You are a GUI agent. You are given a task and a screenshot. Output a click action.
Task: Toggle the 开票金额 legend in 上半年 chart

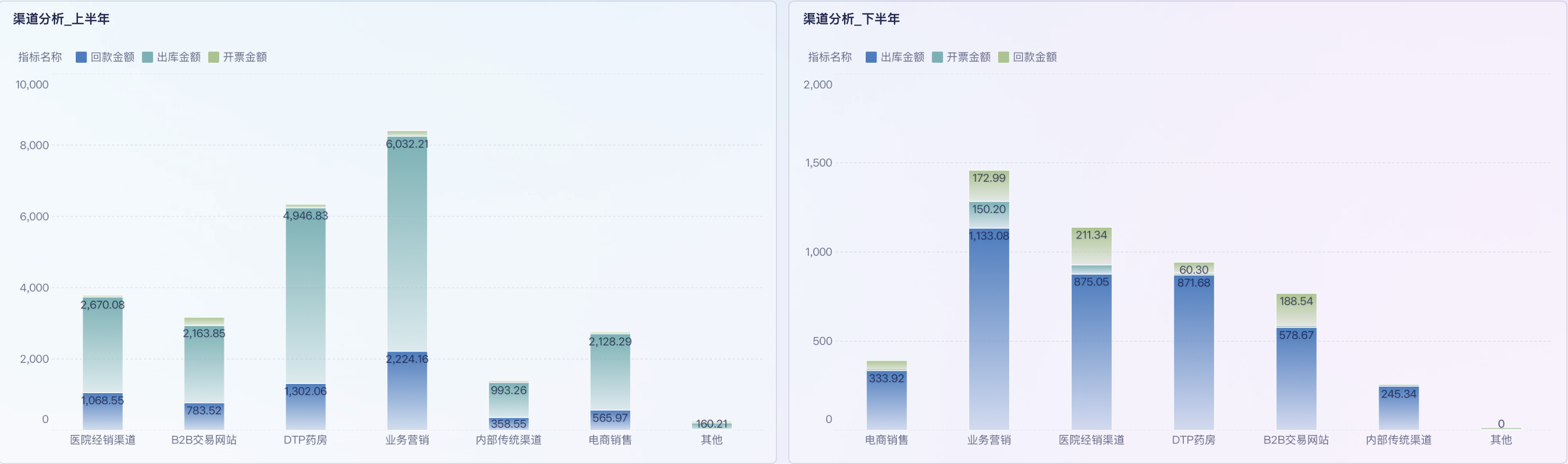tap(238, 57)
